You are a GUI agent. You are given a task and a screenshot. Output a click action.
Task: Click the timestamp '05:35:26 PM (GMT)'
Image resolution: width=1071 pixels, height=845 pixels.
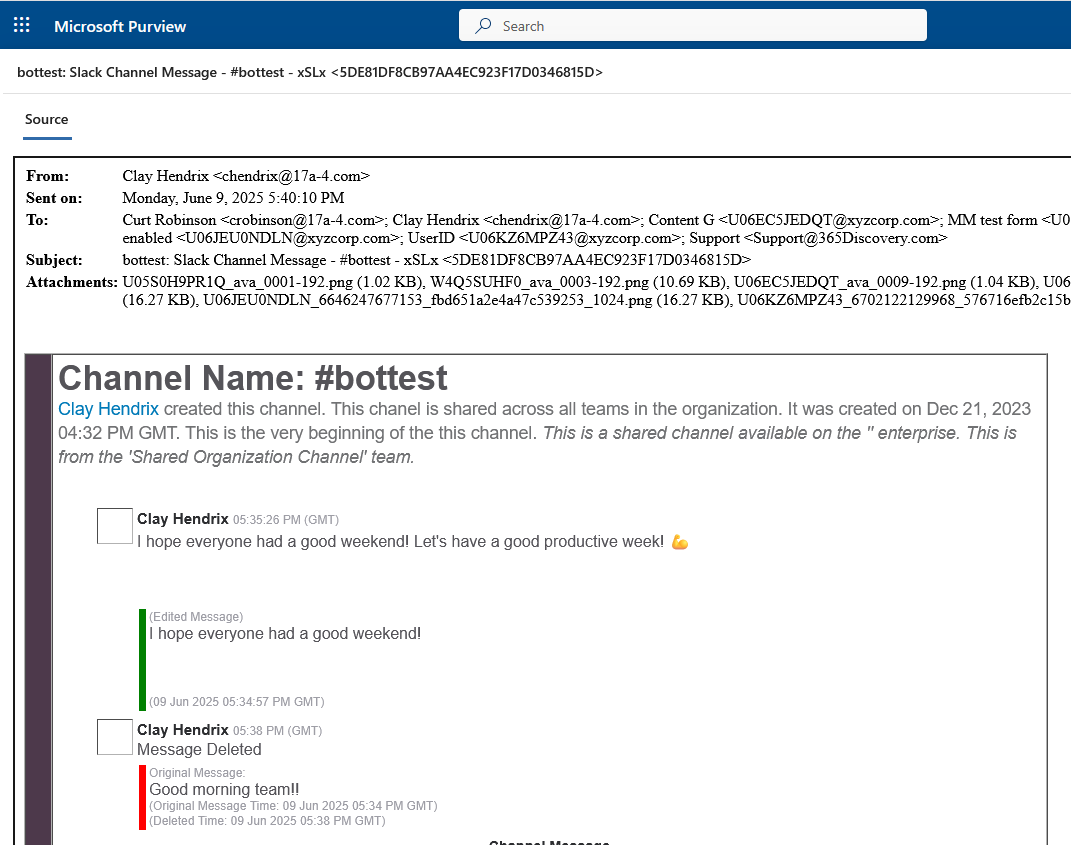(286, 520)
